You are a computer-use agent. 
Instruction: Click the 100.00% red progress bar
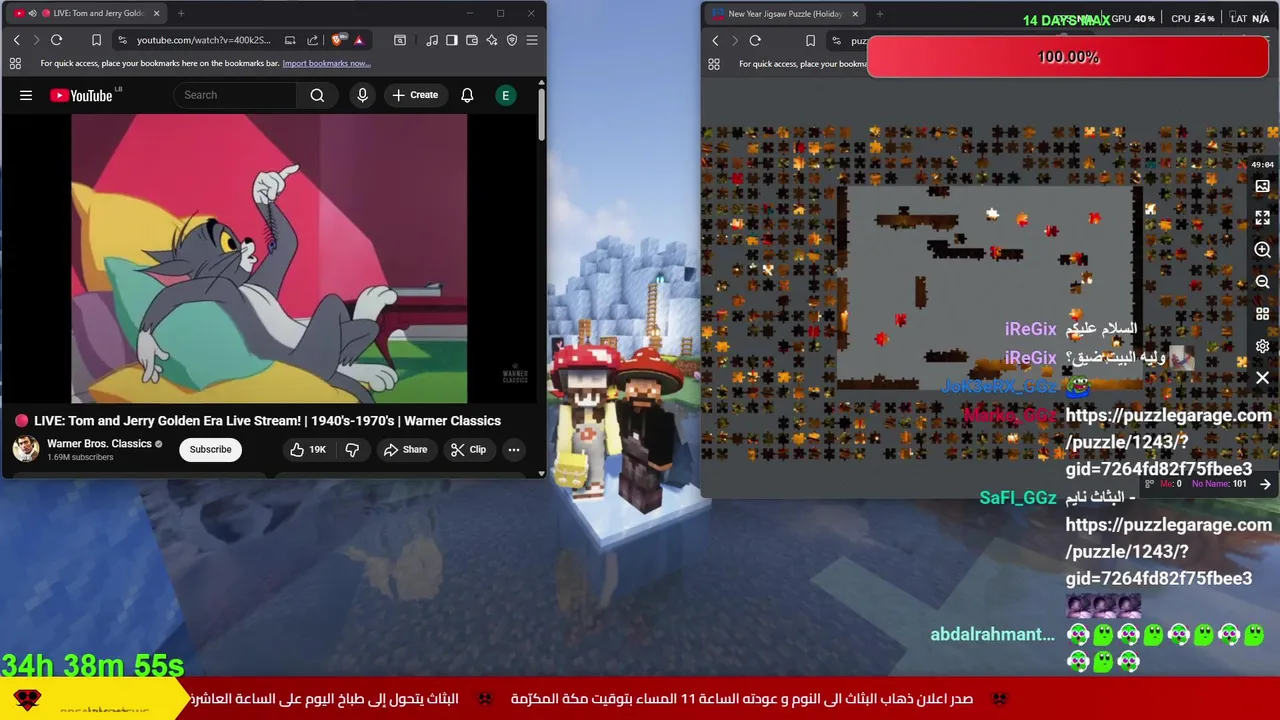pos(1068,57)
